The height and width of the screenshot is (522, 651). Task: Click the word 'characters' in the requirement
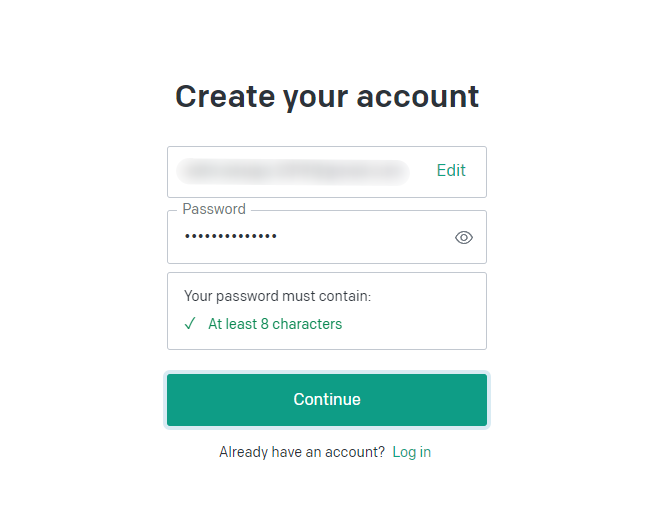307,324
